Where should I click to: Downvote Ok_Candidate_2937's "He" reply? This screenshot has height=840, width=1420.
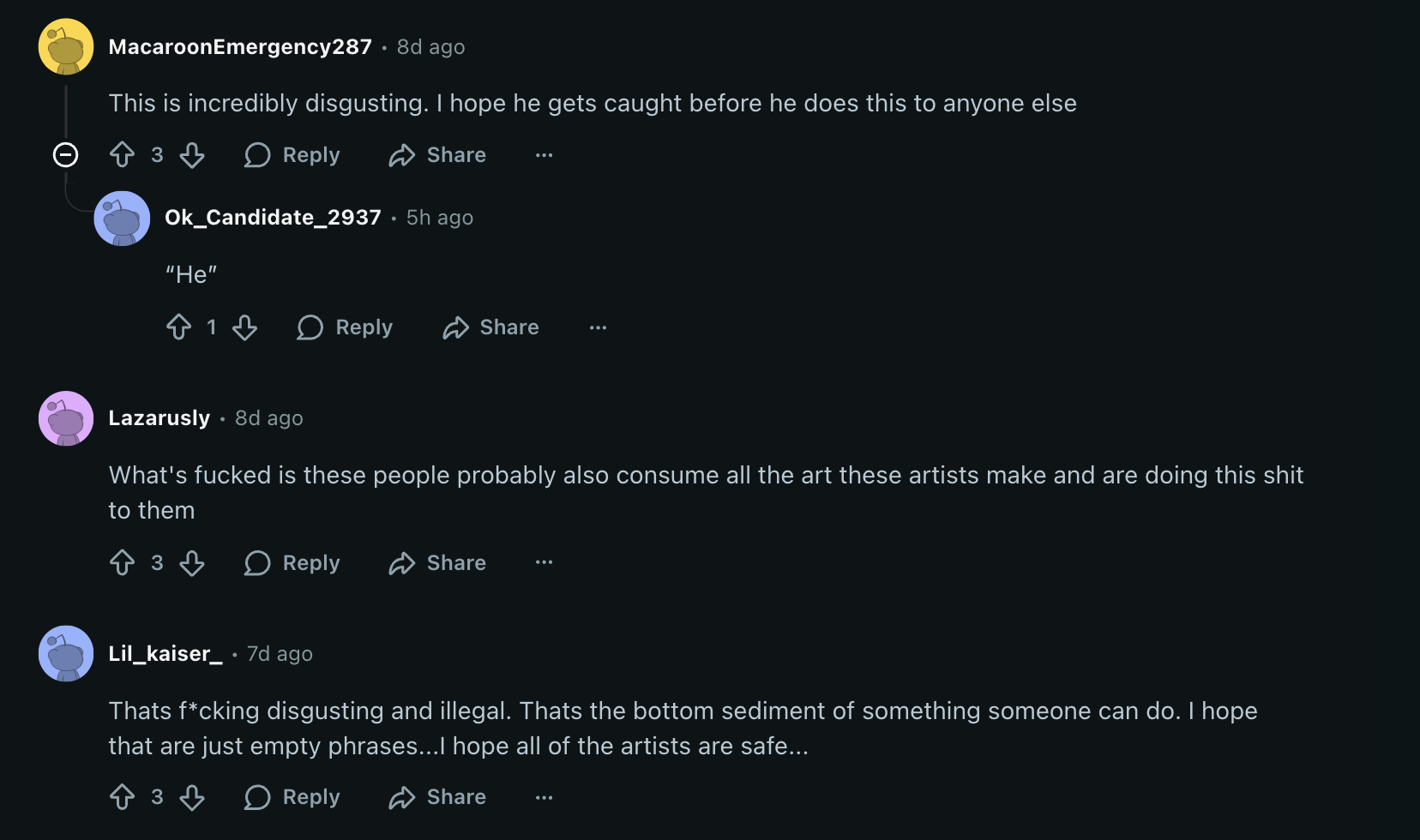(x=245, y=327)
